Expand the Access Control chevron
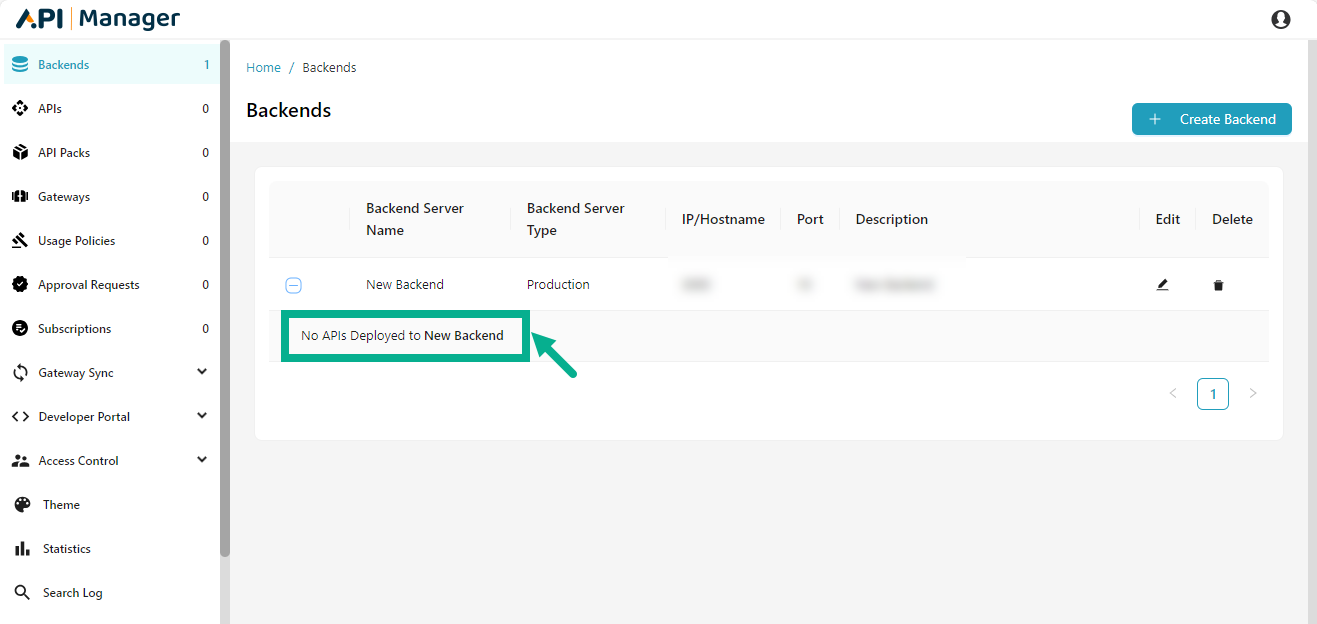The height and width of the screenshot is (624, 1317). pyautogui.click(x=202, y=460)
